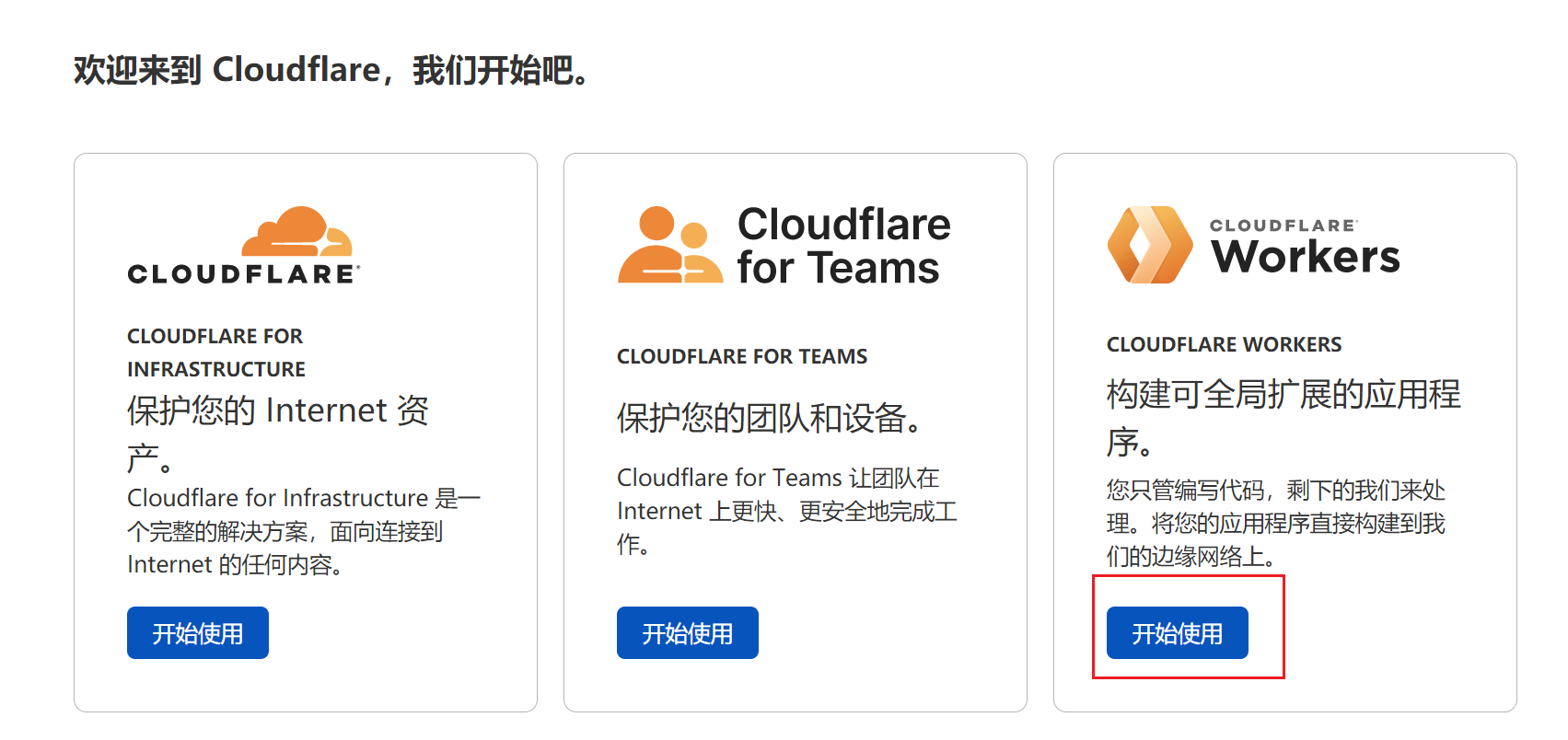1568x740 pixels.
Task: Click the CLOUDFLARE FOR INFRASTRUCTURE label
Action: tap(216, 353)
